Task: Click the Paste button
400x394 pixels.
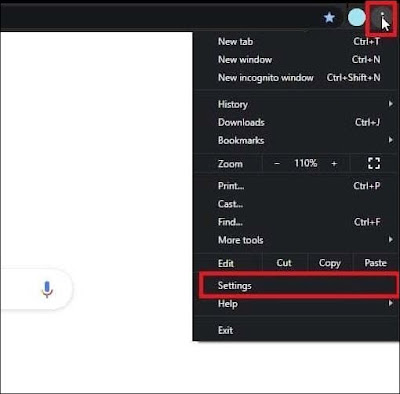Action: [x=376, y=263]
